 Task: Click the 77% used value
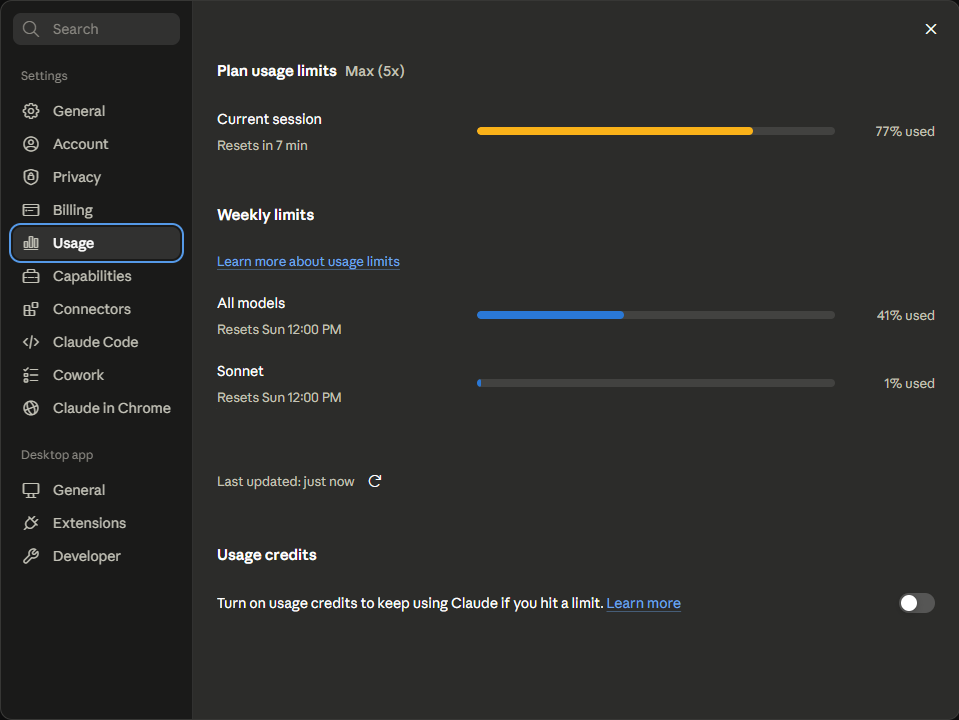905,132
